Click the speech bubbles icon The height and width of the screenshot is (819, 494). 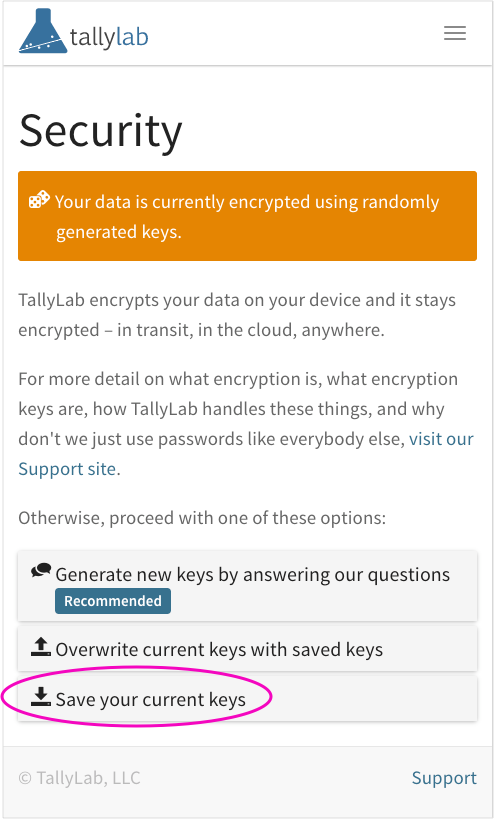click(x=41, y=571)
